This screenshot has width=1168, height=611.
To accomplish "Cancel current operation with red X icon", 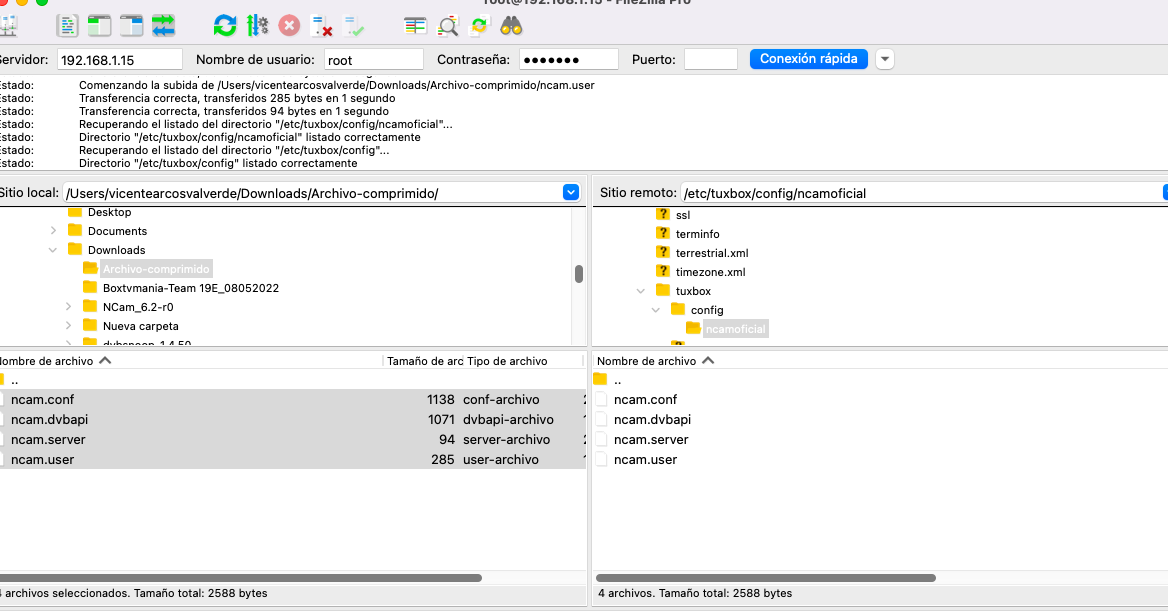I will pyautogui.click(x=289, y=25).
